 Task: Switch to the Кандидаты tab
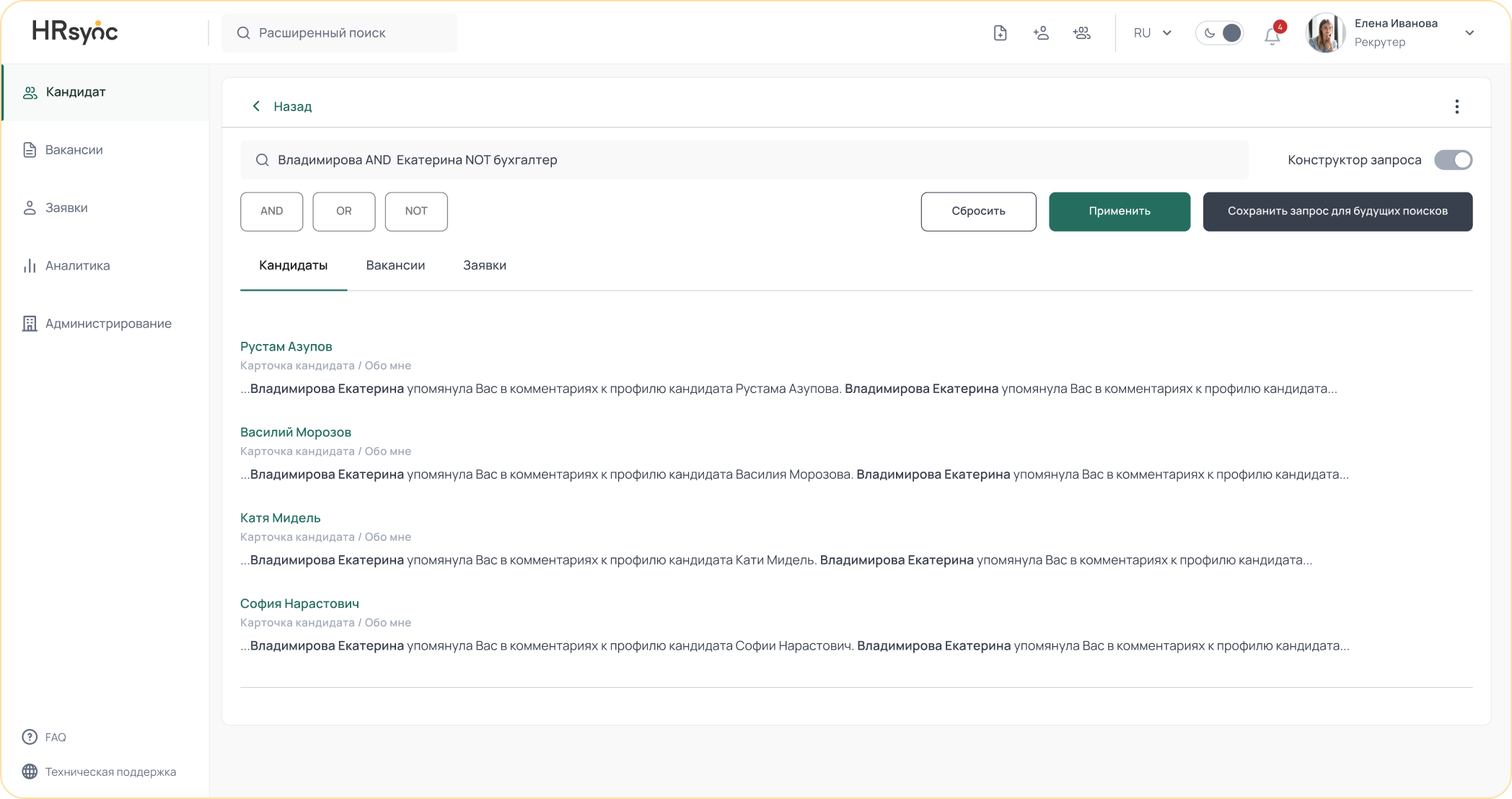click(293, 265)
